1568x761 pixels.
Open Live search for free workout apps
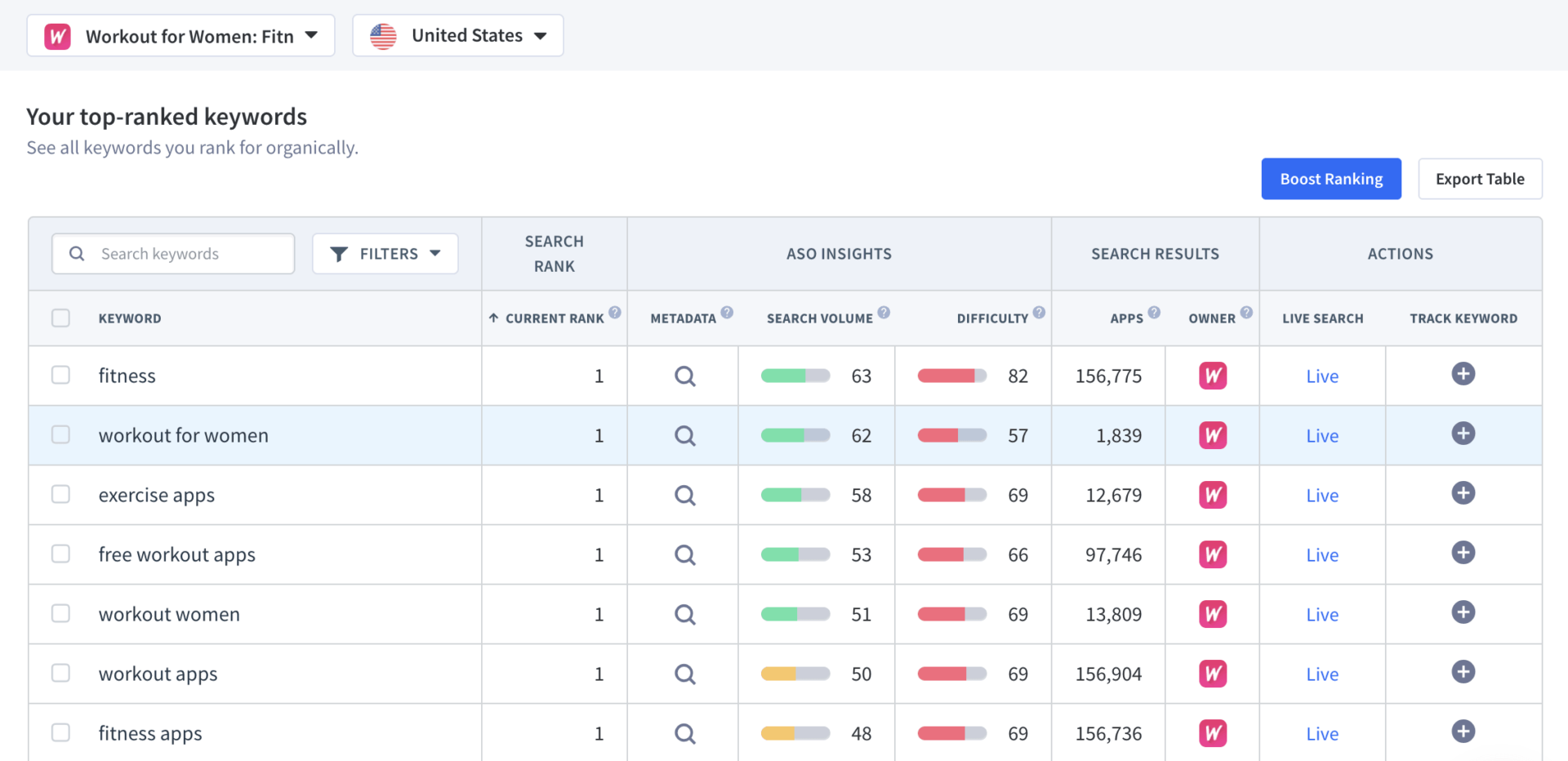click(x=1322, y=555)
